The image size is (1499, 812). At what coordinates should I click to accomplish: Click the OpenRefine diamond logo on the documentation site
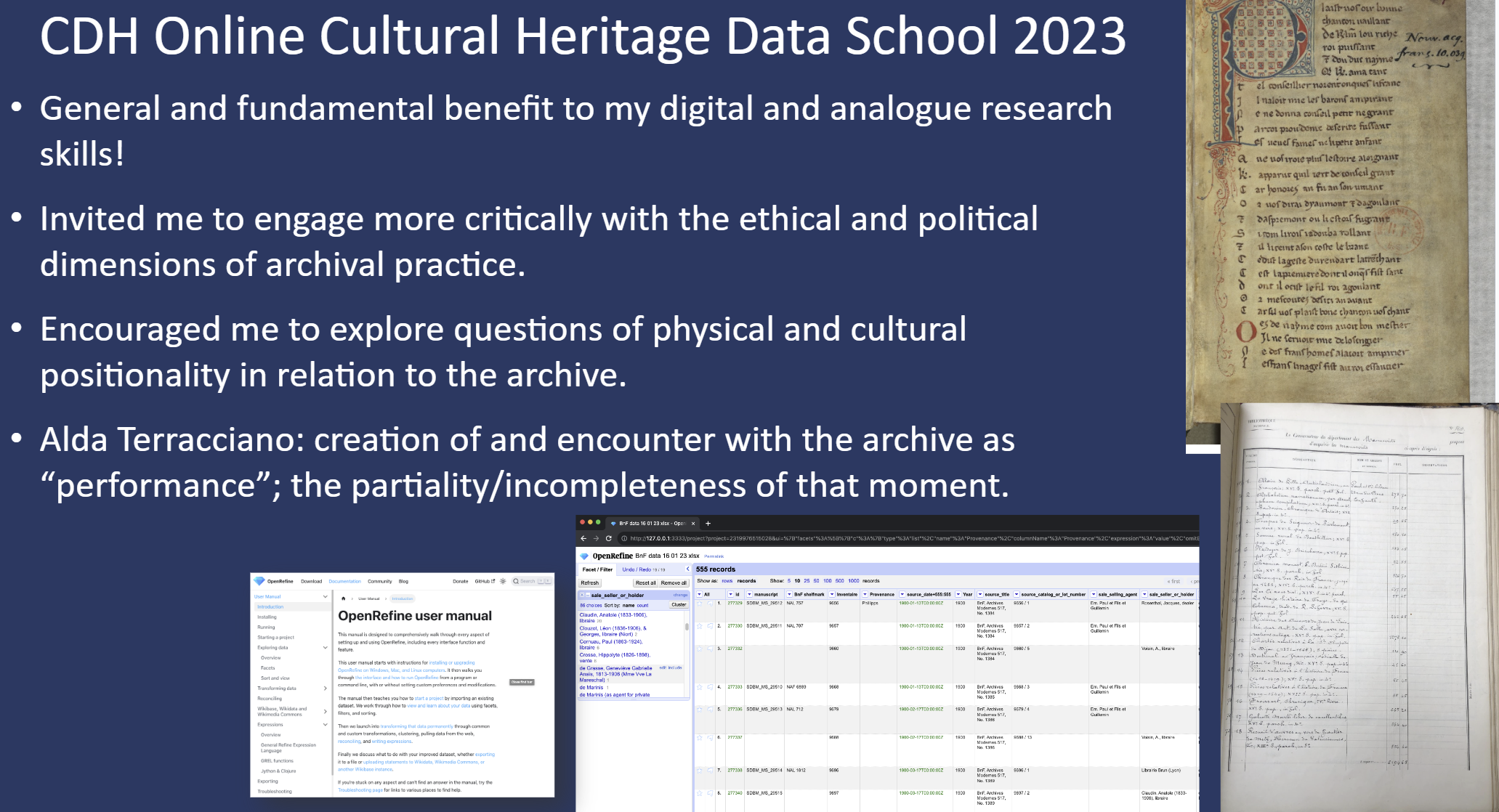coord(260,580)
